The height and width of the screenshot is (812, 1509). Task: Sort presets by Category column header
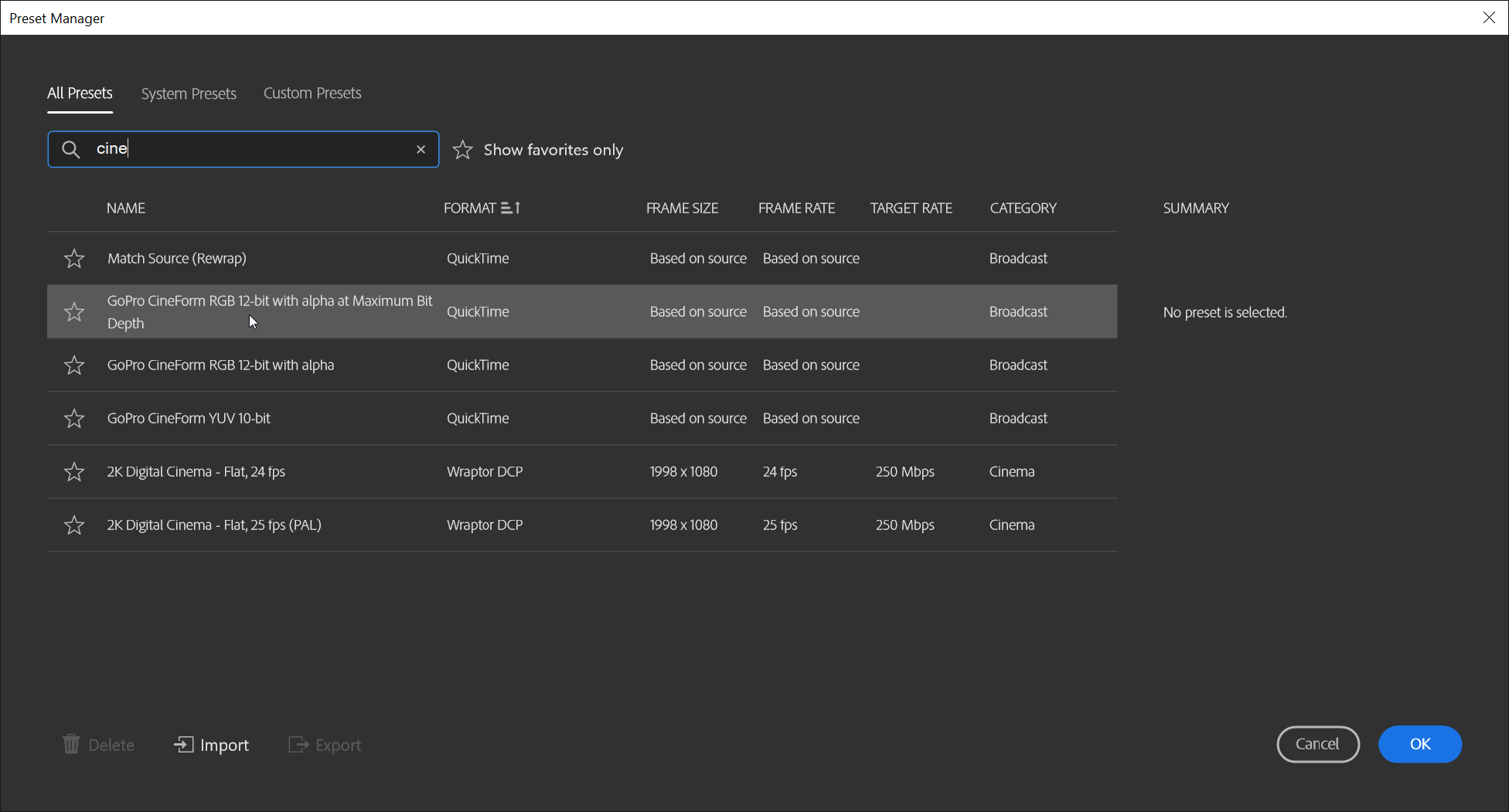click(1023, 208)
